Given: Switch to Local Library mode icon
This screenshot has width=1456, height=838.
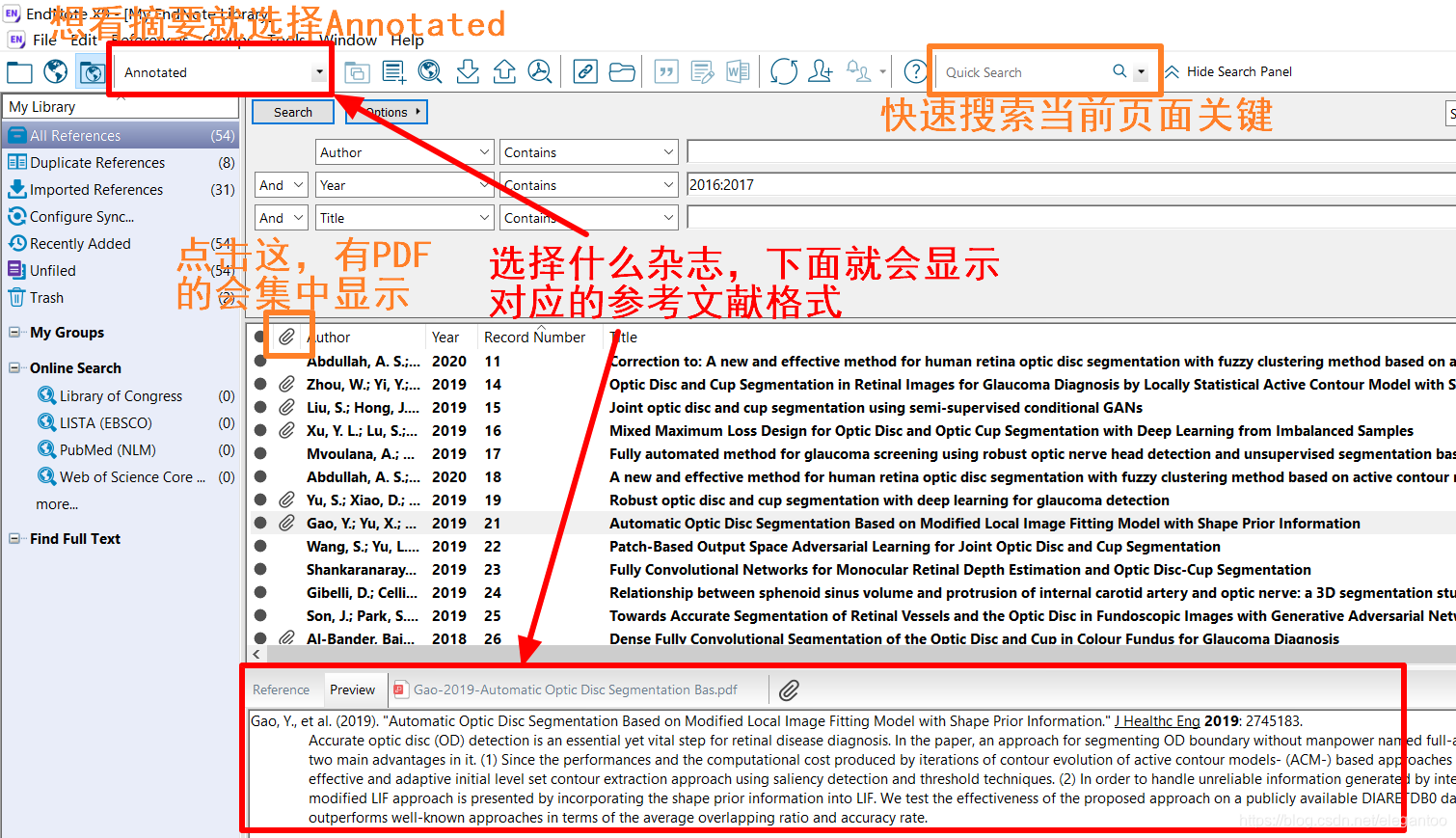Looking at the screenshot, I should pyautogui.click(x=19, y=72).
